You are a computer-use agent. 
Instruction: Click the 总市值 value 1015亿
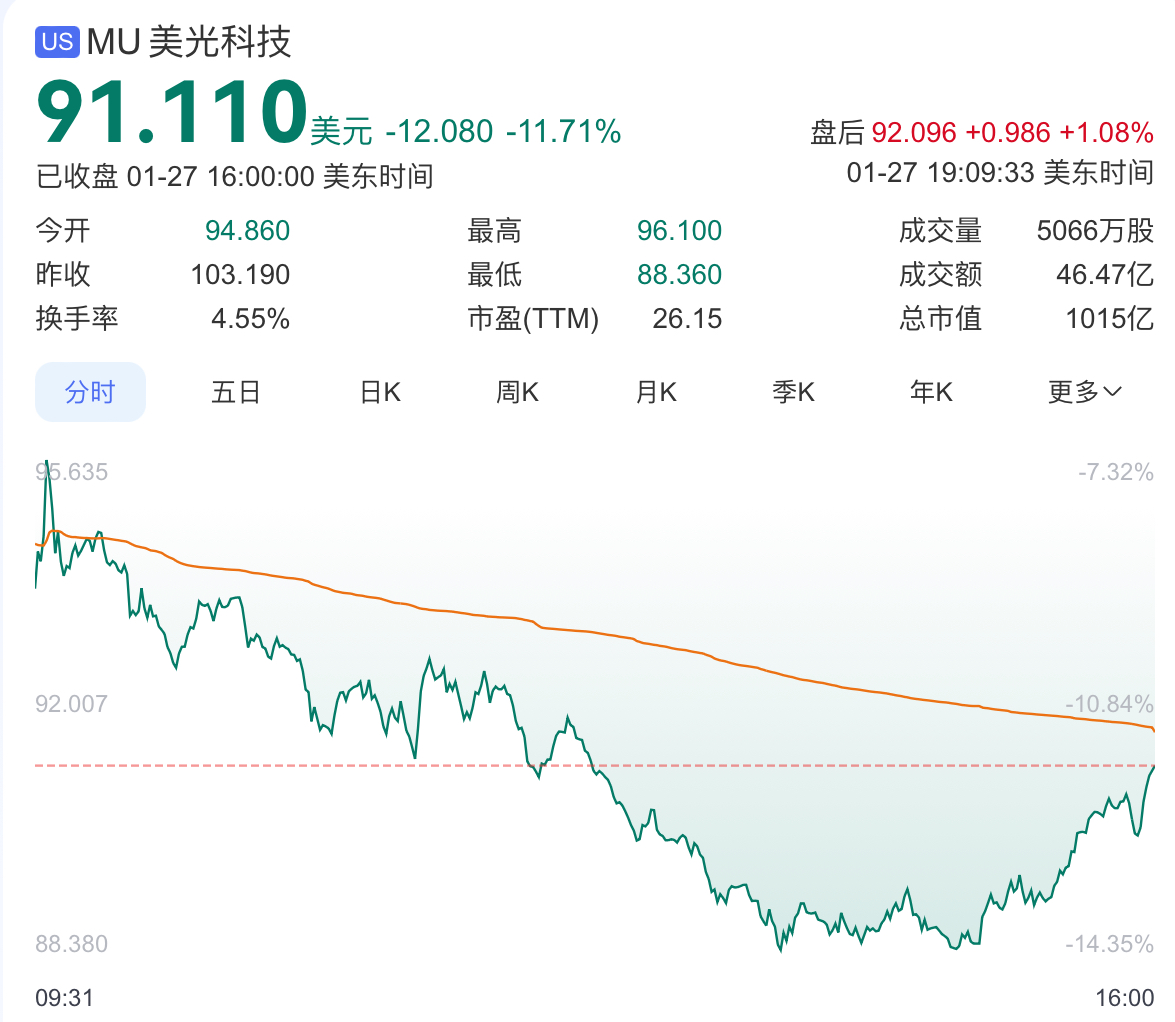[x=1109, y=319]
